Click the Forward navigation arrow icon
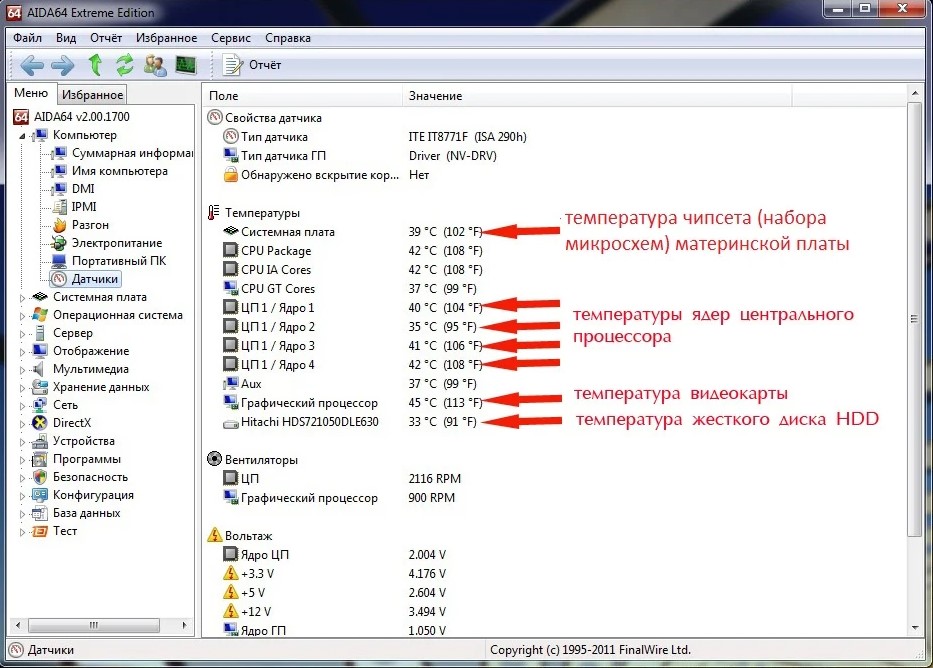 coord(62,65)
